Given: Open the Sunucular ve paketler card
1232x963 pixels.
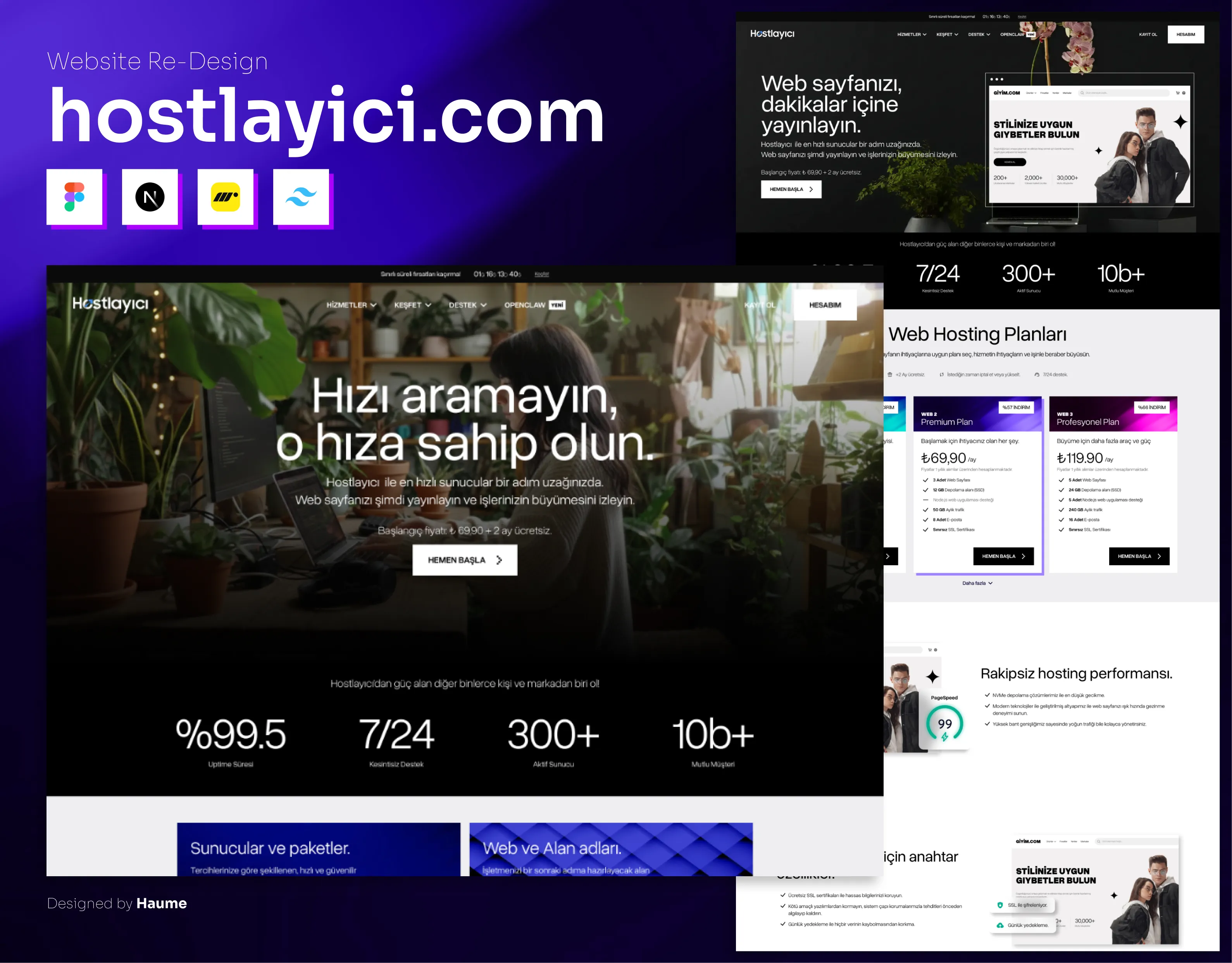Looking at the screenshot, I should coord(319,850).
